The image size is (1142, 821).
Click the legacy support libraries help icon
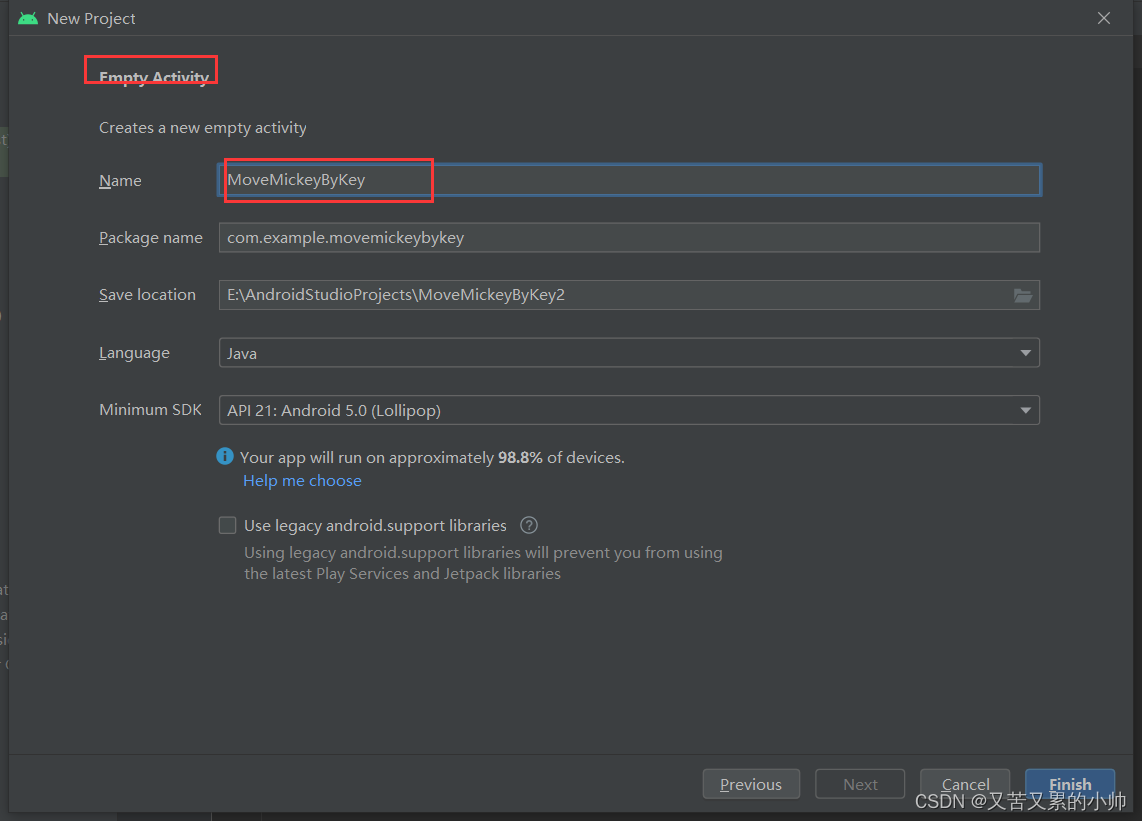tap(529, 525)
